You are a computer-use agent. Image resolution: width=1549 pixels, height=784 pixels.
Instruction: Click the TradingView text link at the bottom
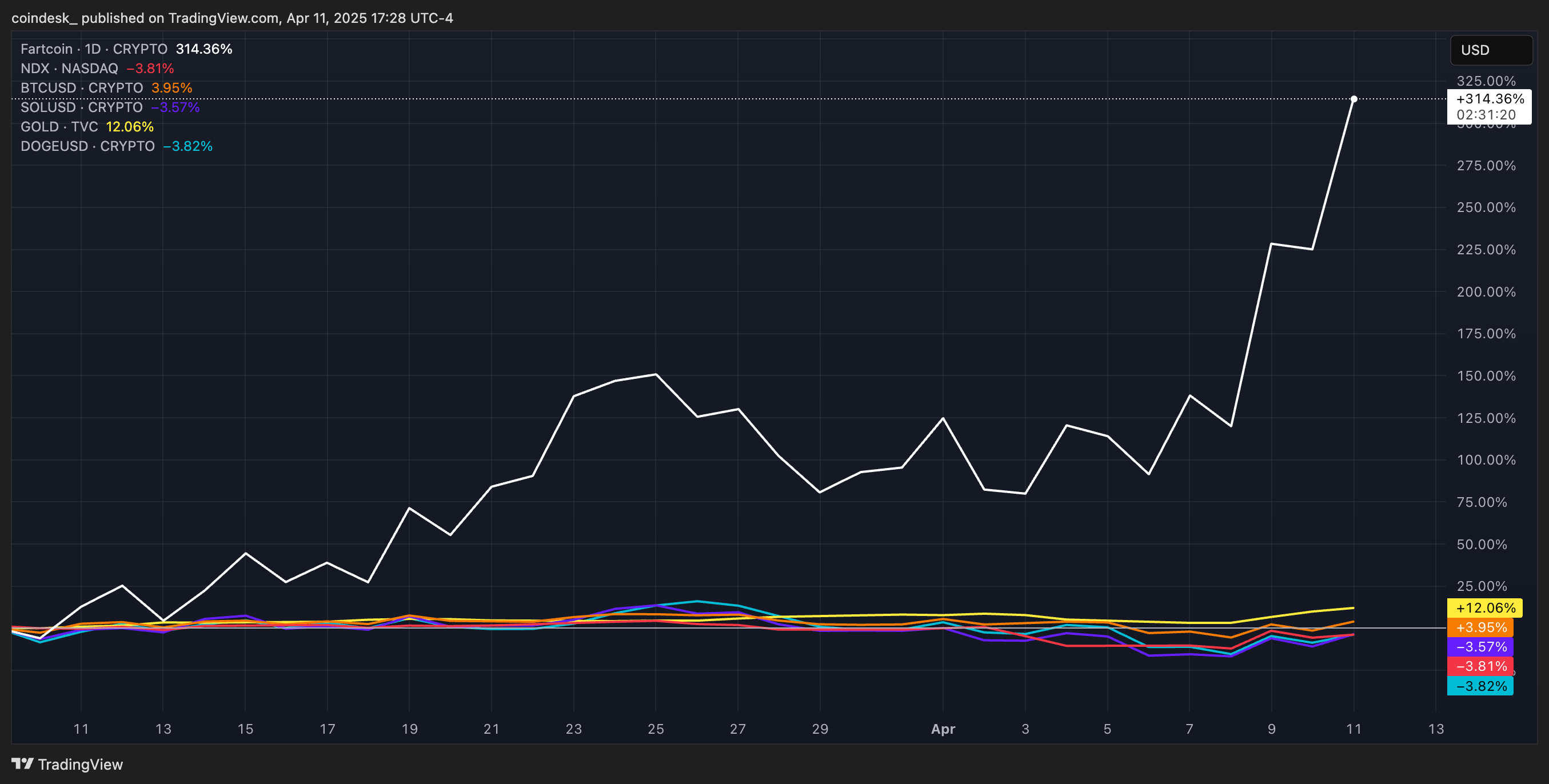tap(80, 764)
